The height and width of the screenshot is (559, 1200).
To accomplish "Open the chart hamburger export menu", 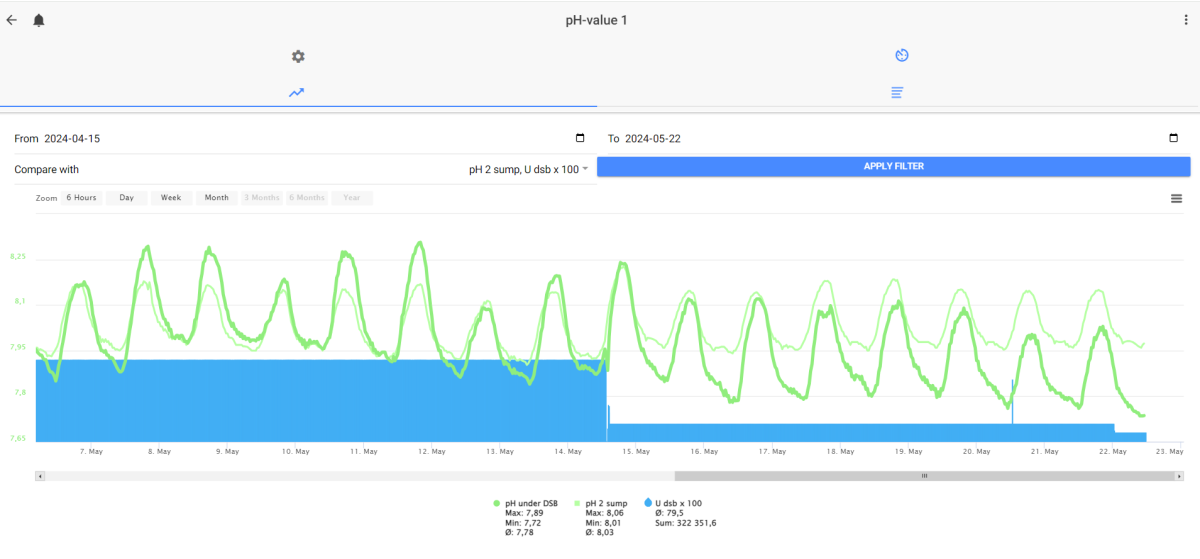I will point(1176,198).
